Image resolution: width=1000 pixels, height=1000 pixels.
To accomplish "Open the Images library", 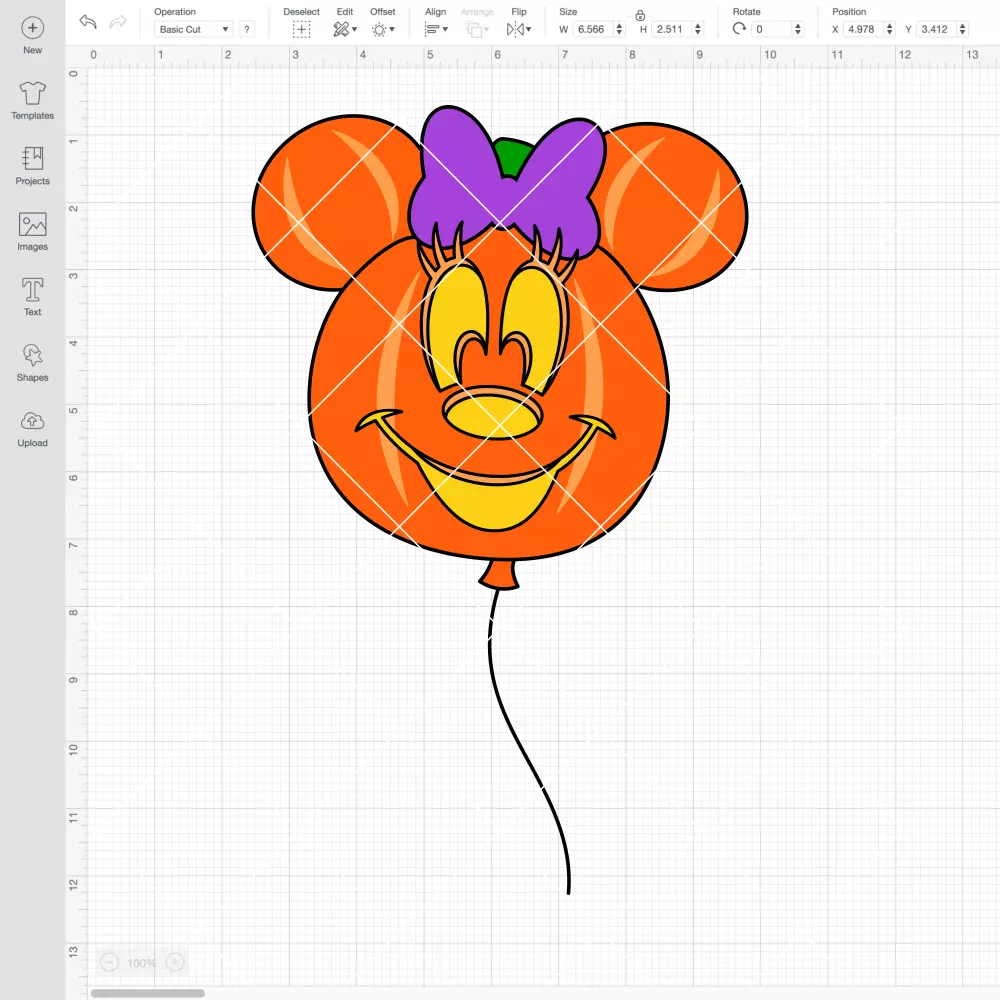I will tap(33, 232).
